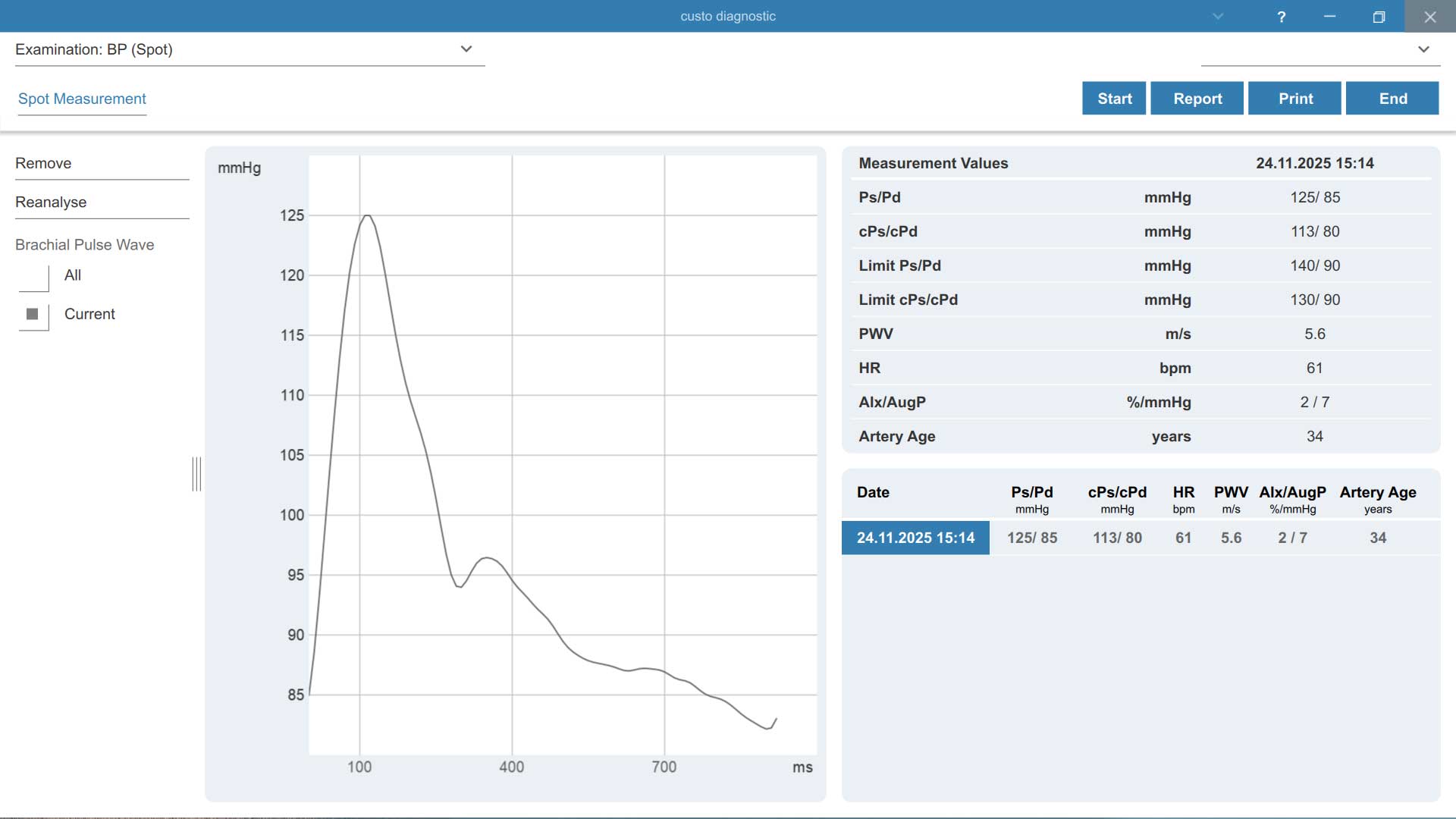End the examination
This screenshot has height=819, width=1456.
coord(1392,99)
